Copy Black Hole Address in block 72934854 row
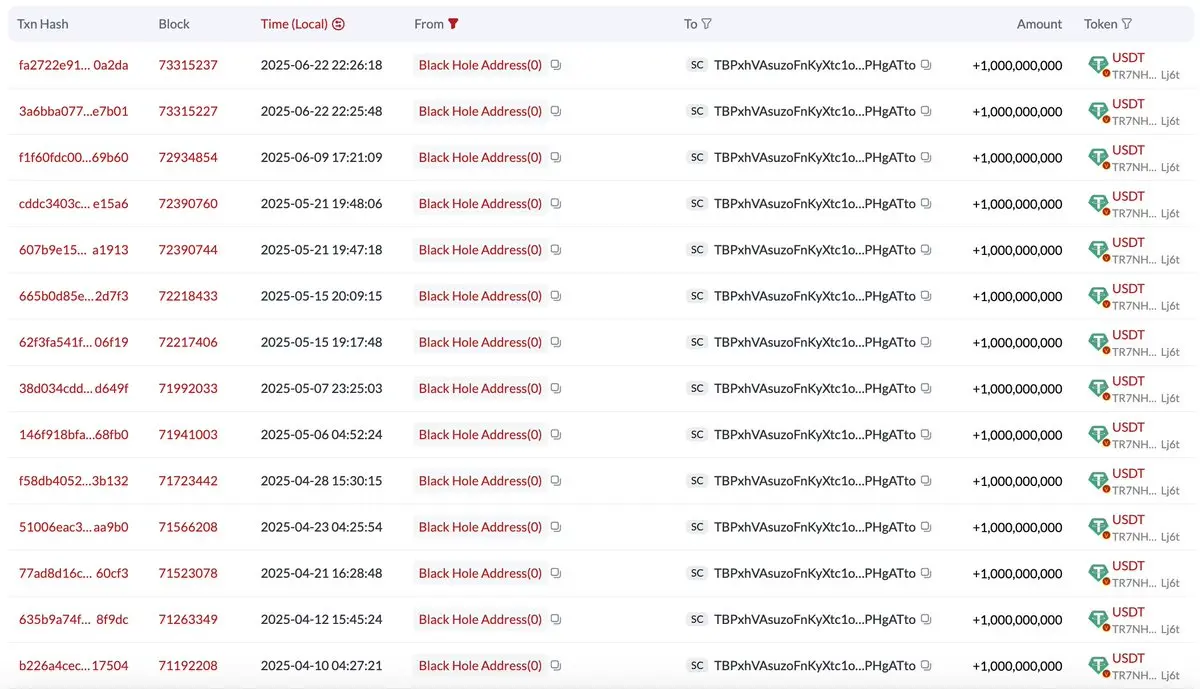The image size is (1200, 689). [556, 157]
